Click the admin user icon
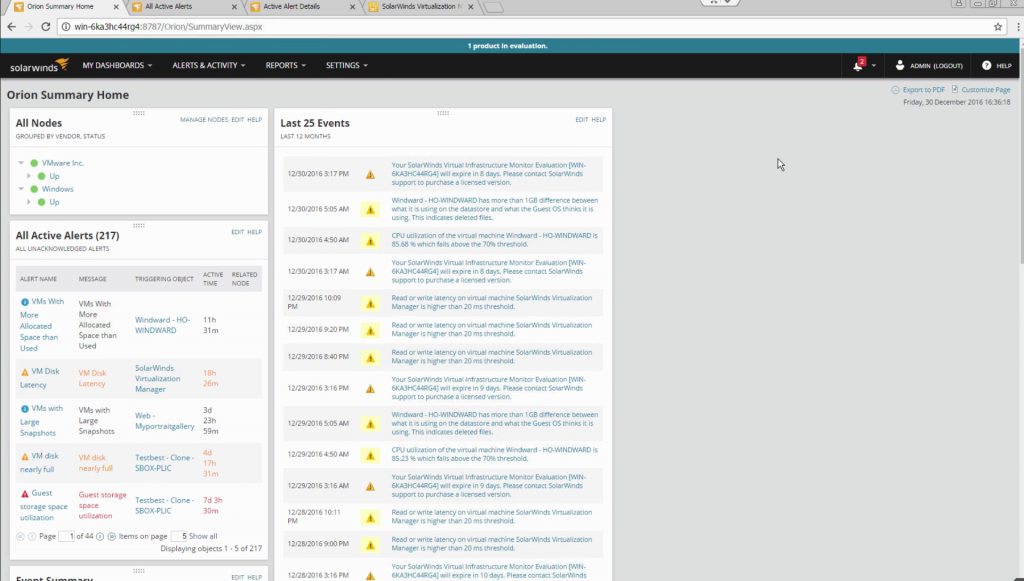Viewport: 1024px width, 581px height. [x=900, y=65]
